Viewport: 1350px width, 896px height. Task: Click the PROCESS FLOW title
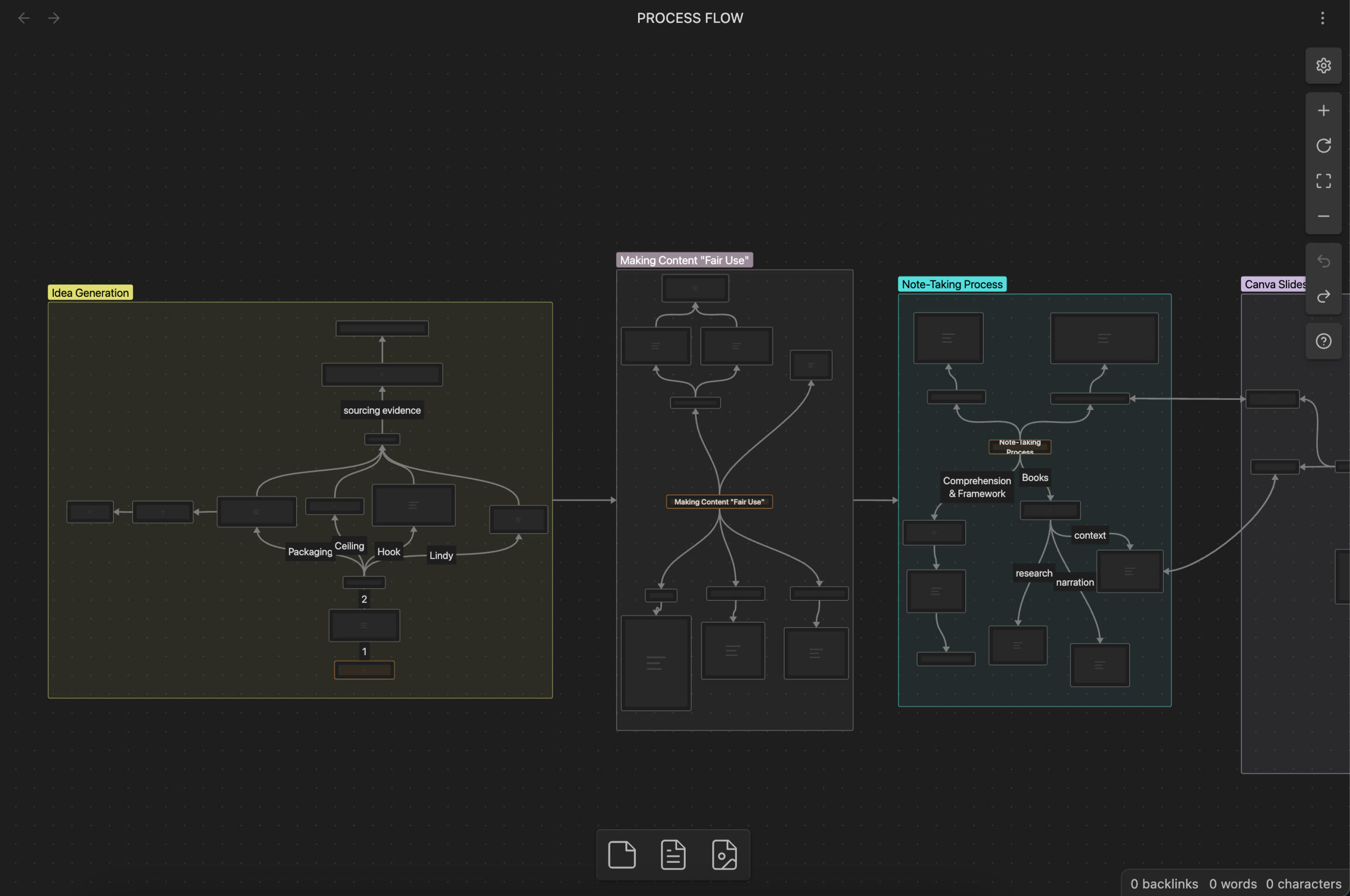pyautogui.click(x=690, y=18)
